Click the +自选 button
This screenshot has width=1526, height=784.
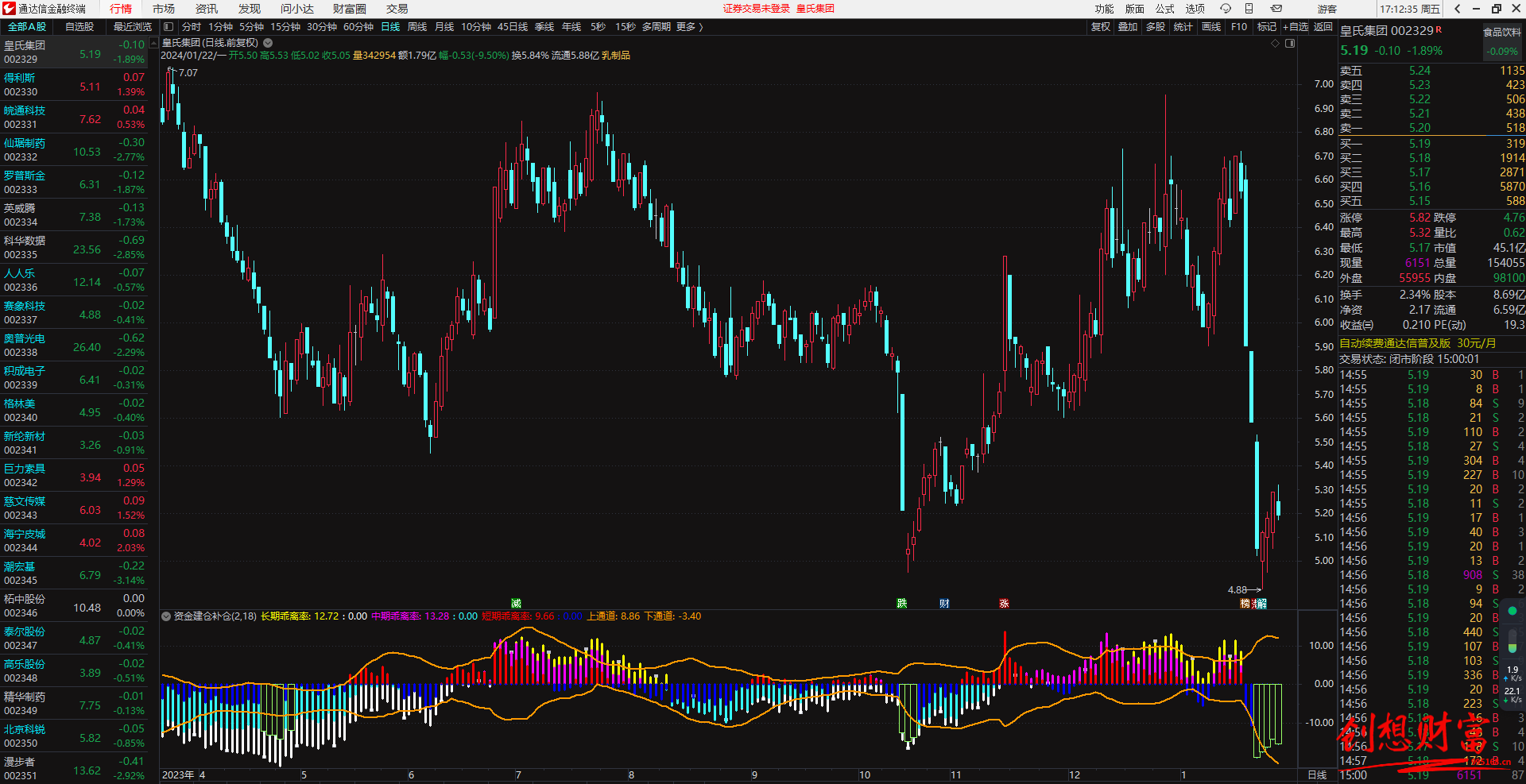1296,27
